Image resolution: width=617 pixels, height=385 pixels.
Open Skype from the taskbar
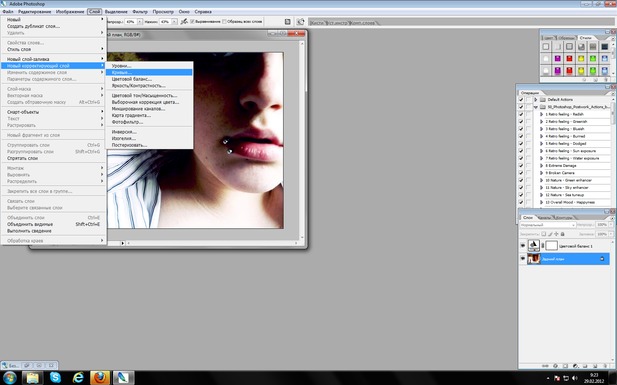point(55,378)
